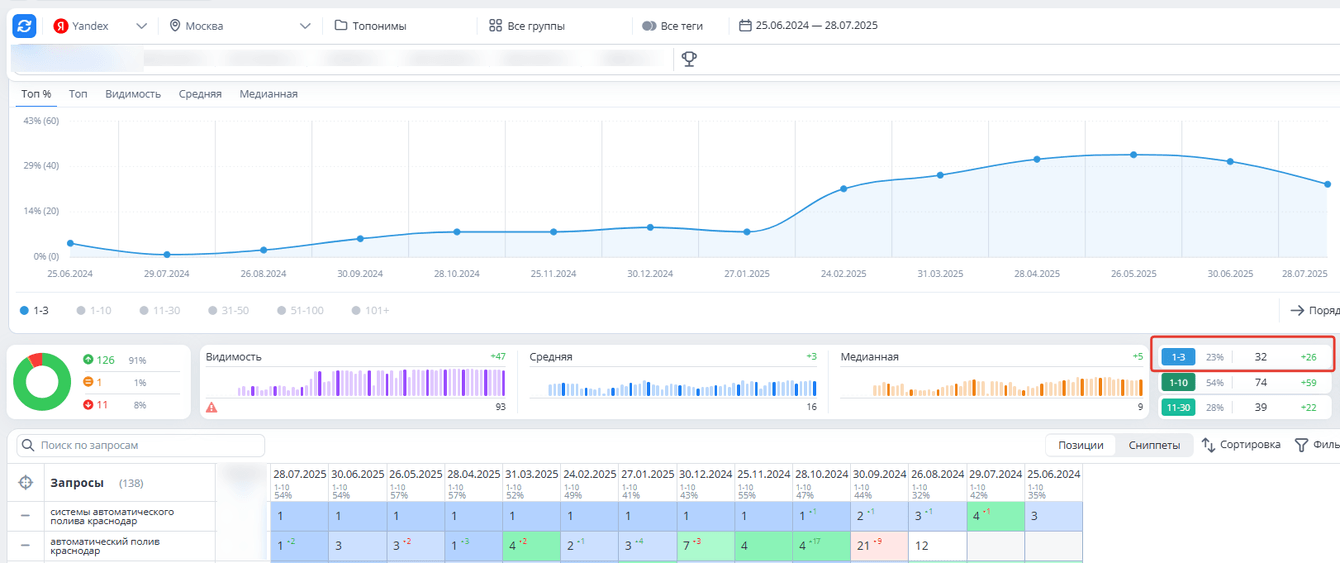Toggle the 11-30 series in chart legend

point(160,311)
